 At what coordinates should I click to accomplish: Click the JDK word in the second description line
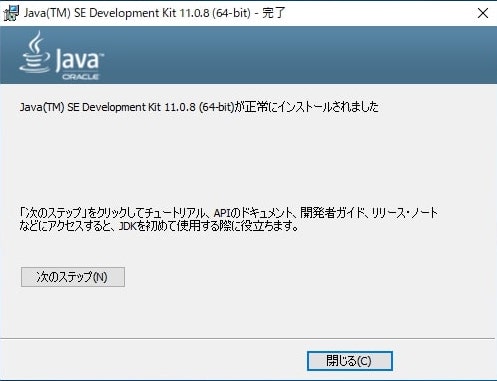(x=128, y=226)
